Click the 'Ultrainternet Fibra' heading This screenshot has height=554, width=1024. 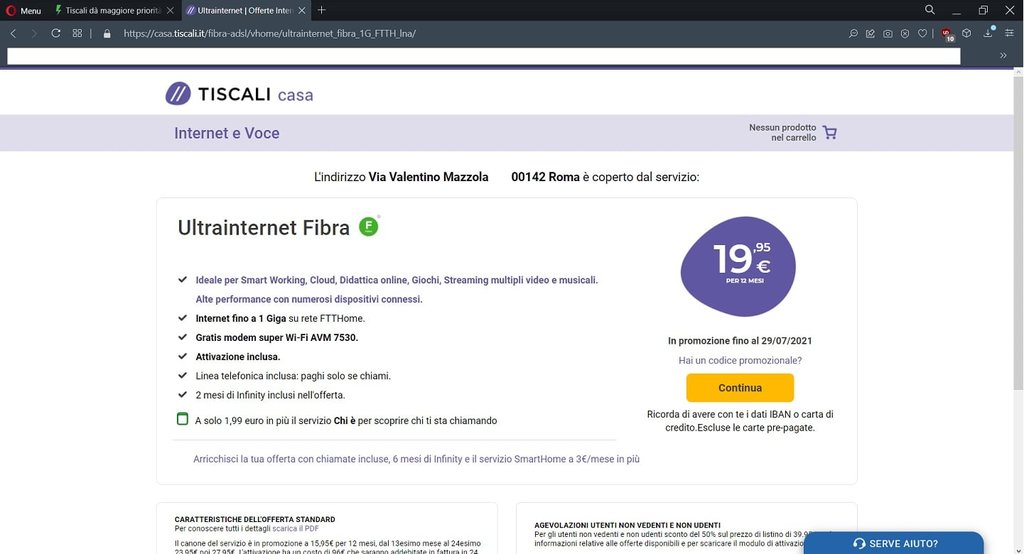[x=263, y=227]
